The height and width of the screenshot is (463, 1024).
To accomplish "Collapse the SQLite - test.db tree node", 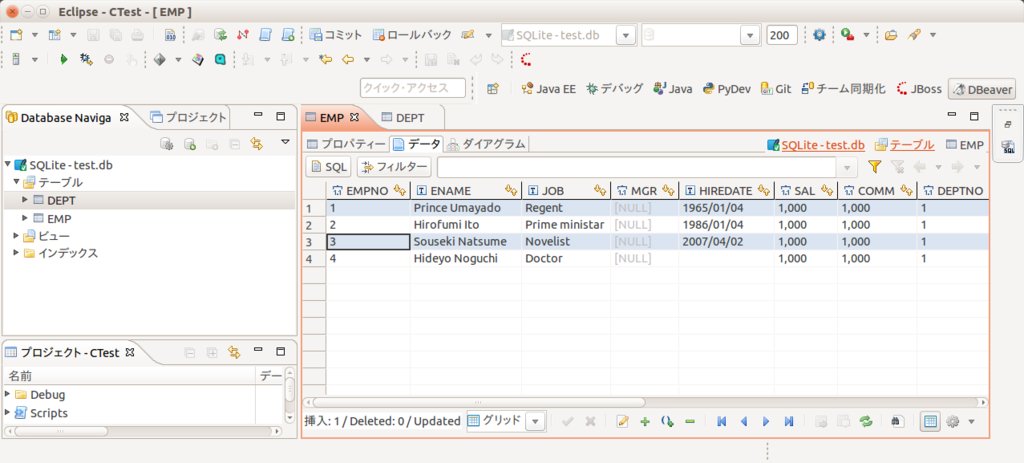I will pos(8,165).
